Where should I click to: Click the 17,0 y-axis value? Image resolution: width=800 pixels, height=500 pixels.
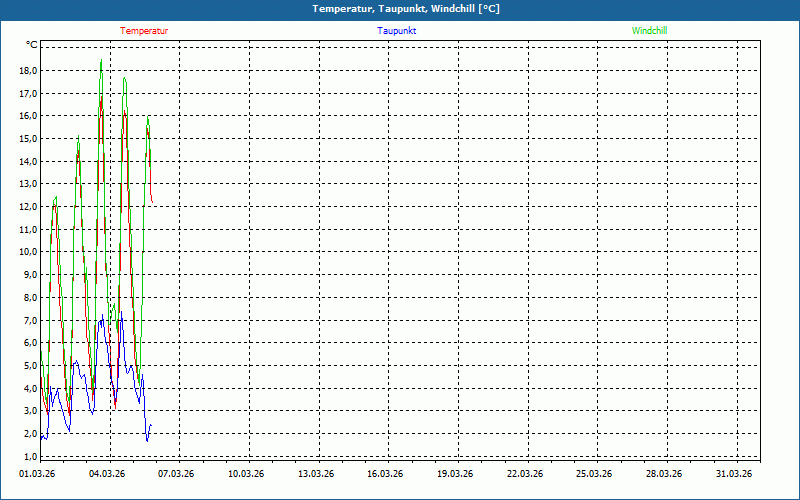(29, 93)
